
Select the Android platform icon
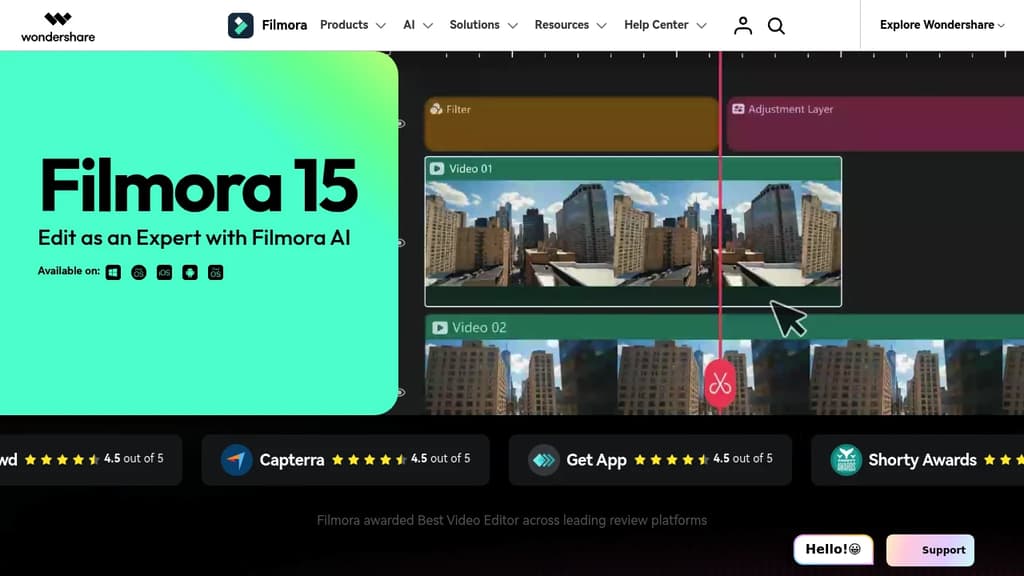coord(189,272)
